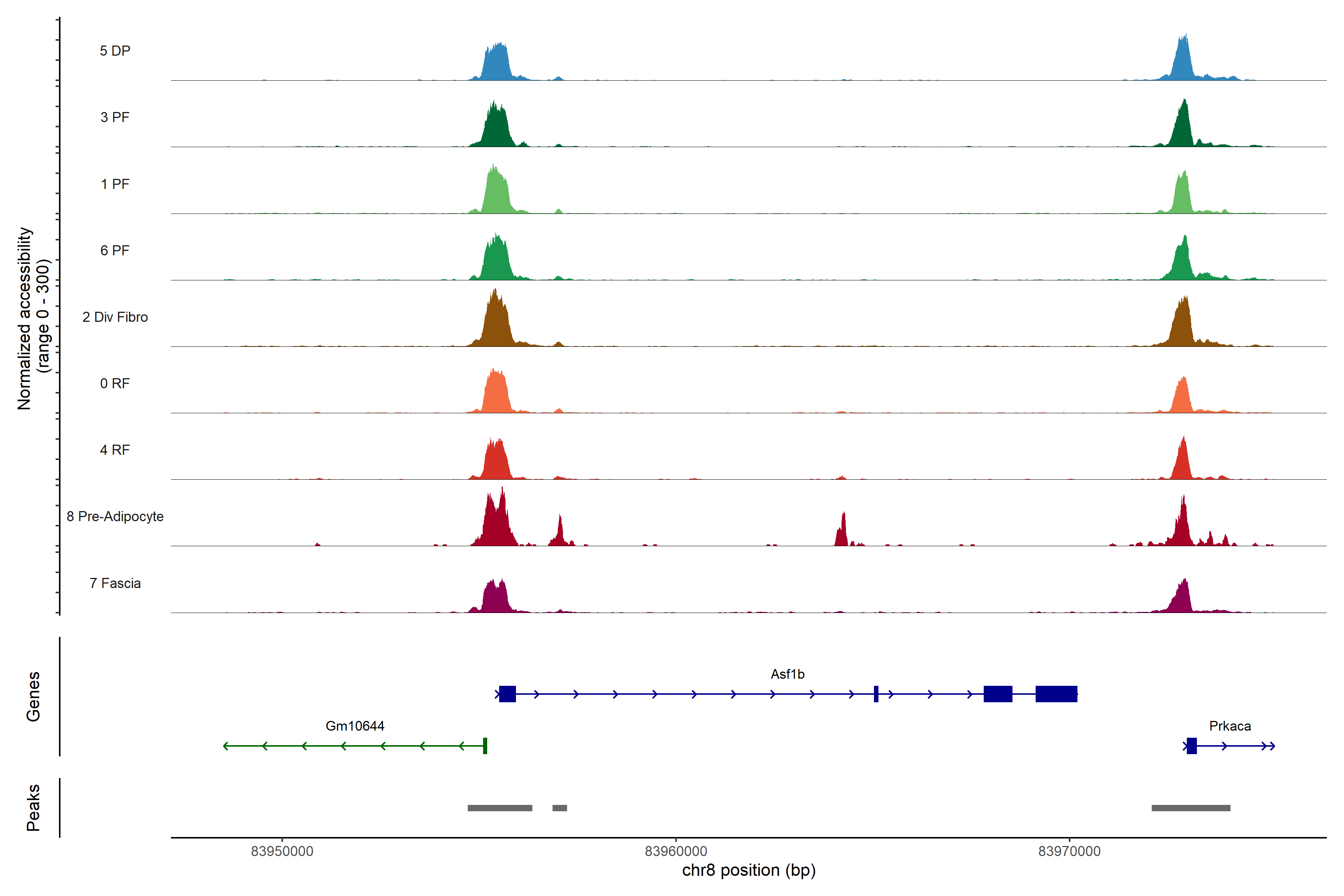Click the green Gm10644 exon block
Screen dimensions: 1344x896
[x=485, y=746]
